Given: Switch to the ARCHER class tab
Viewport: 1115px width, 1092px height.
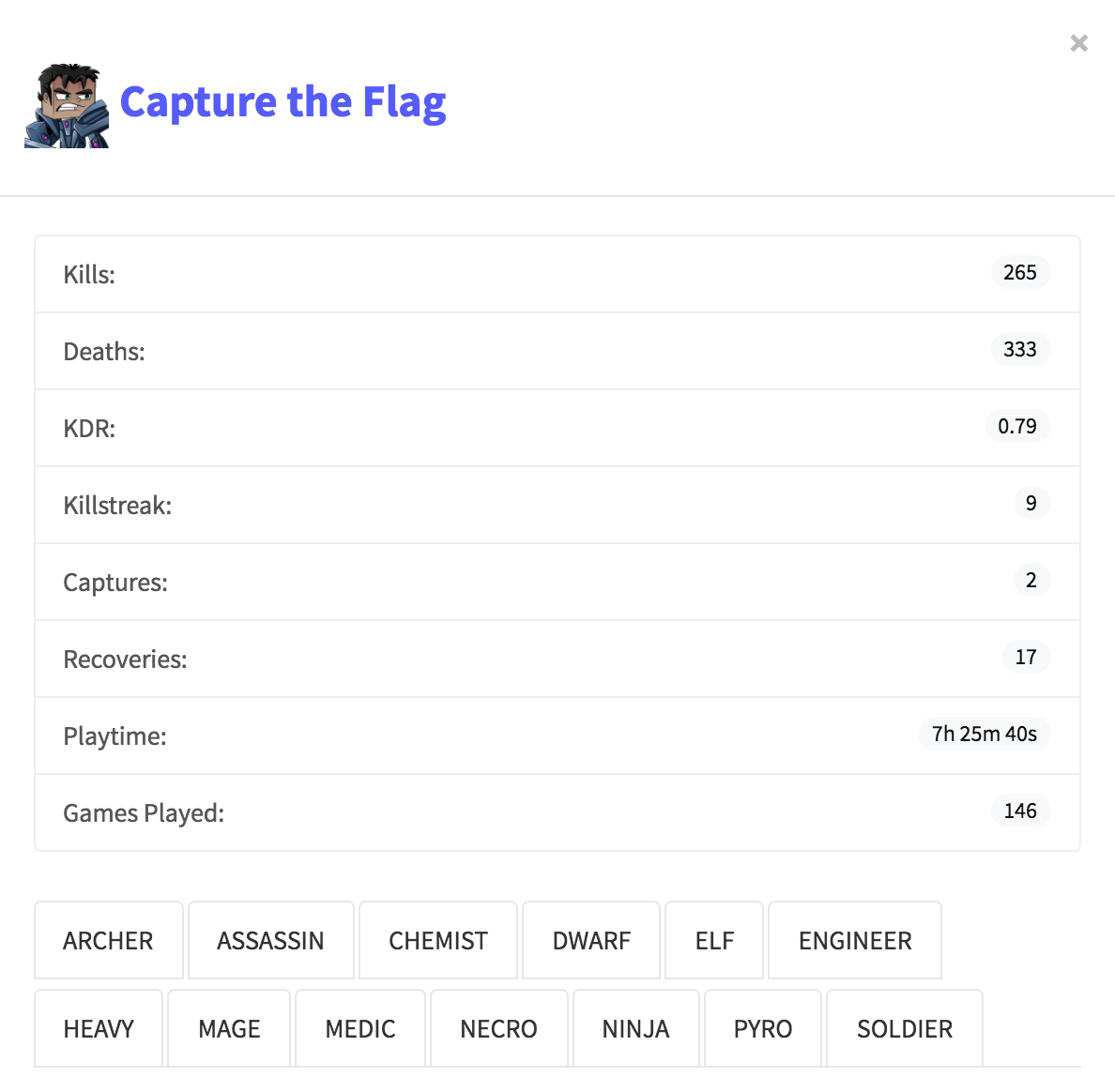Looking at the screenshot, I should [108, 941].
